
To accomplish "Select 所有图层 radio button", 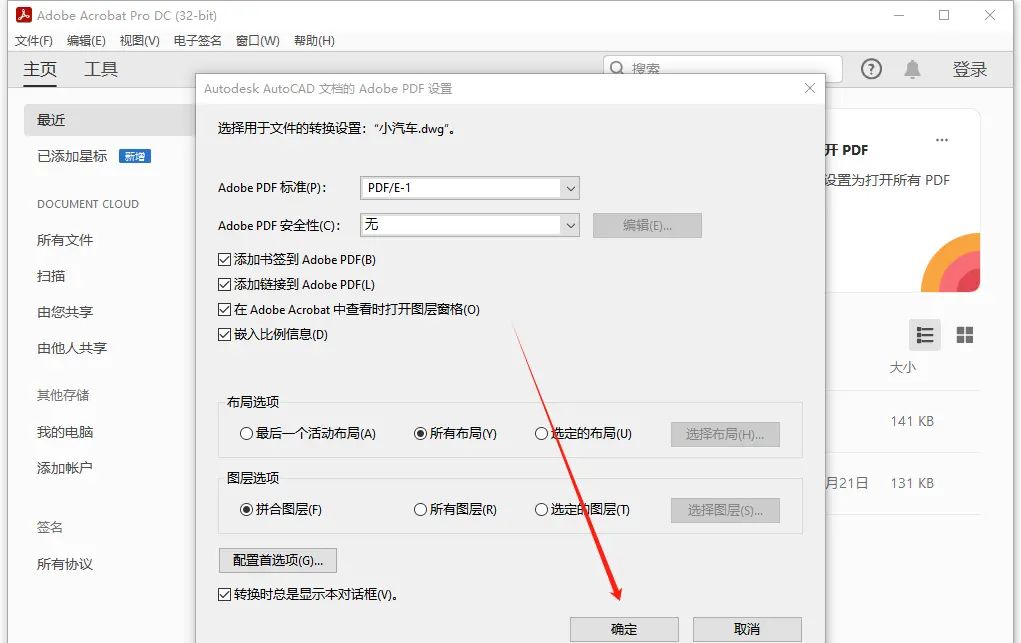I will click(x=421, y=509).
